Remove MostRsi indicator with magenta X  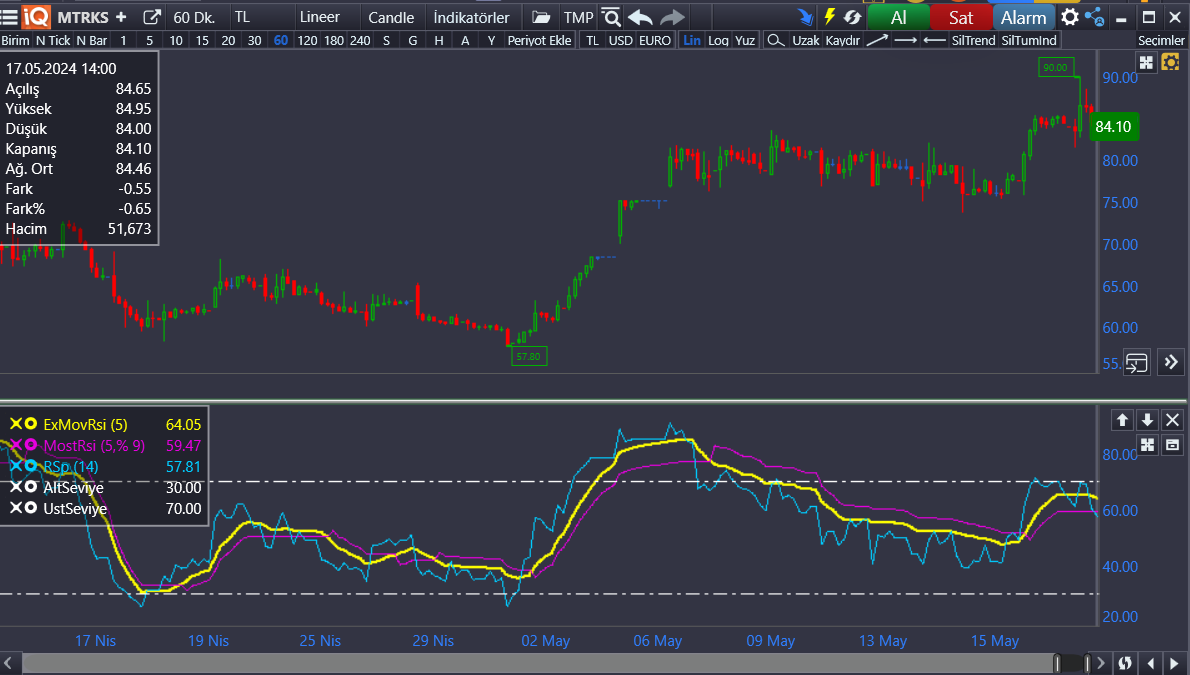(15, 445)
